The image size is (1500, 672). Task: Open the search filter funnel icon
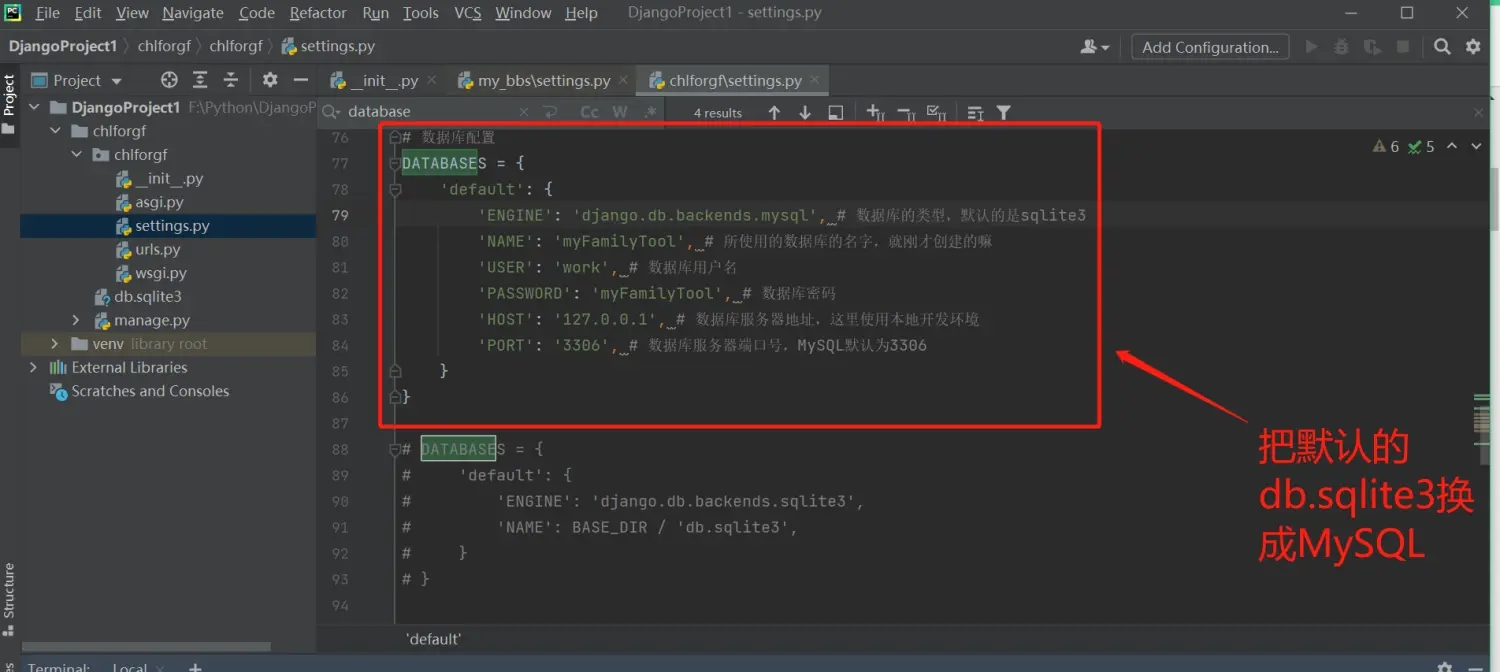(1004, 112)
